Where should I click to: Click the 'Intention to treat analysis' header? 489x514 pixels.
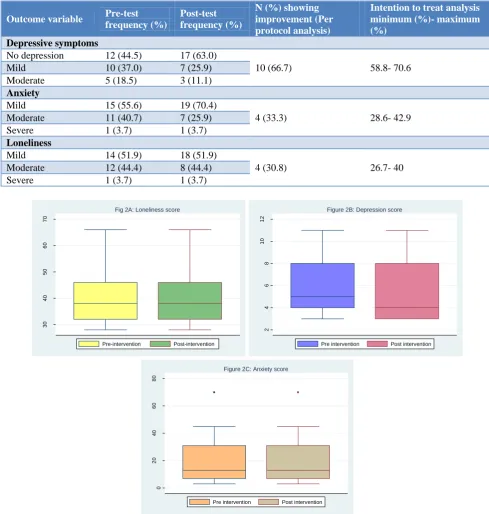pos(425,19)
